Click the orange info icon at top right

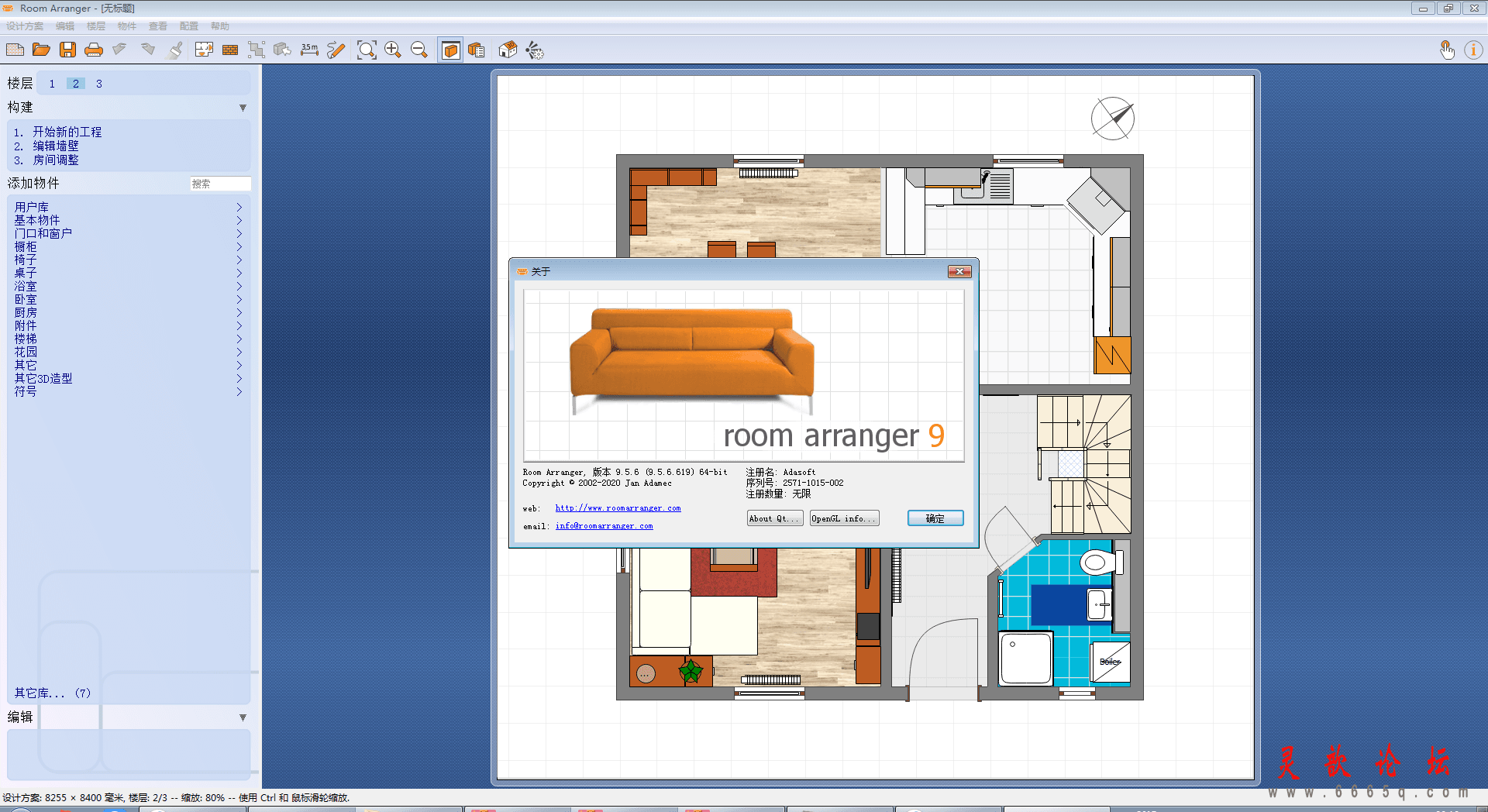tap(1473, 50)
